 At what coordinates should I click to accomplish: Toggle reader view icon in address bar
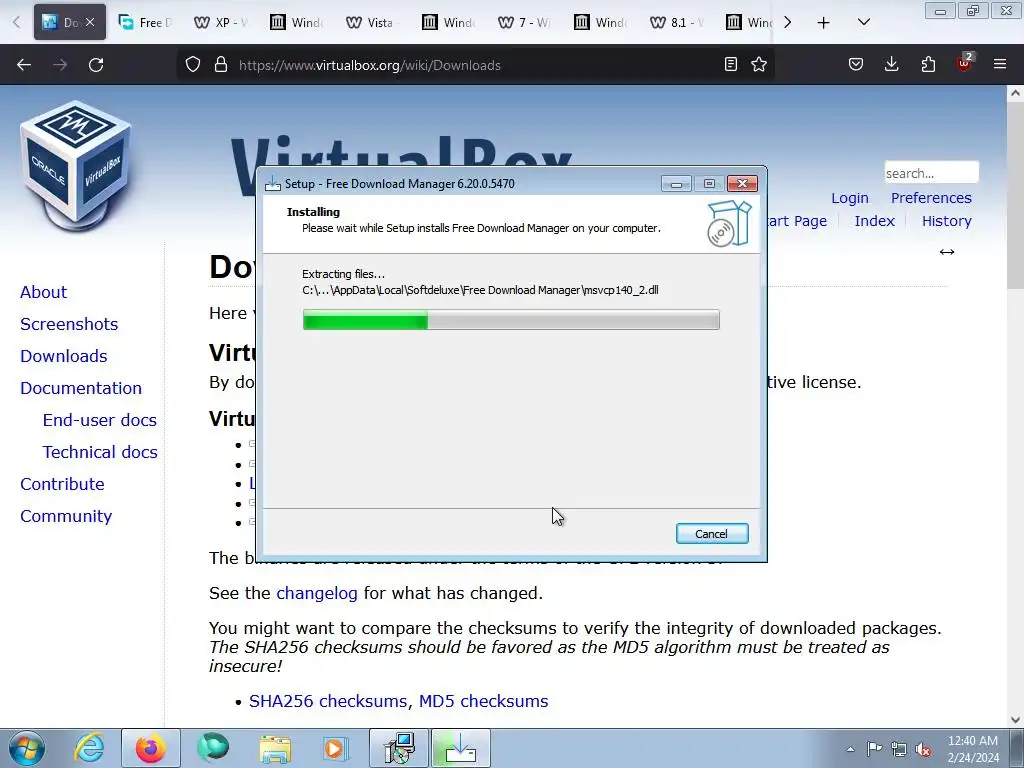[x=731, y=64]
